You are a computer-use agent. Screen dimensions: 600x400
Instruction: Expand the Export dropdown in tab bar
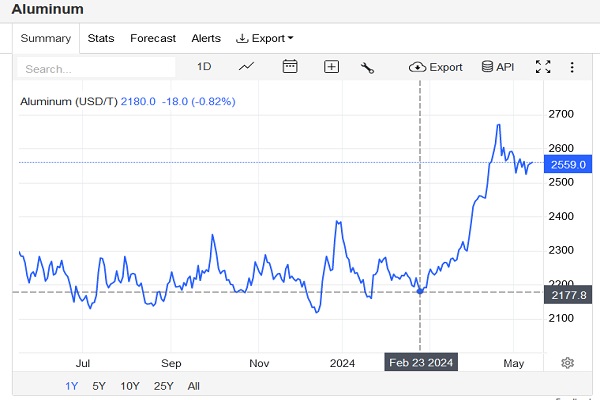pos(265,38)
